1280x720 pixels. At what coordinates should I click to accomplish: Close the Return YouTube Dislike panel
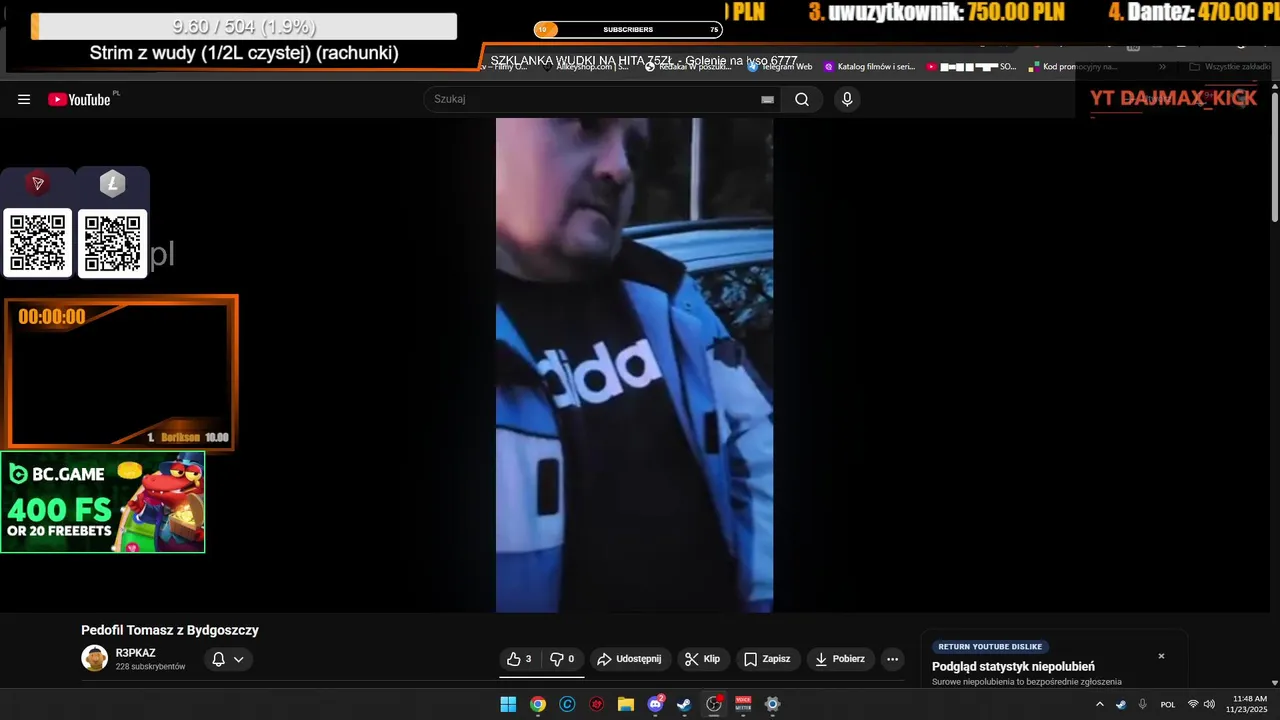click(1161, 656)
